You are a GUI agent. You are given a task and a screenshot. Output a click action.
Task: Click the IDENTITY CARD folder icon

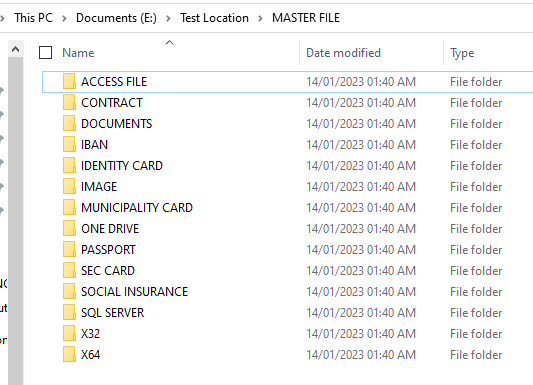(x=69, y=165)
